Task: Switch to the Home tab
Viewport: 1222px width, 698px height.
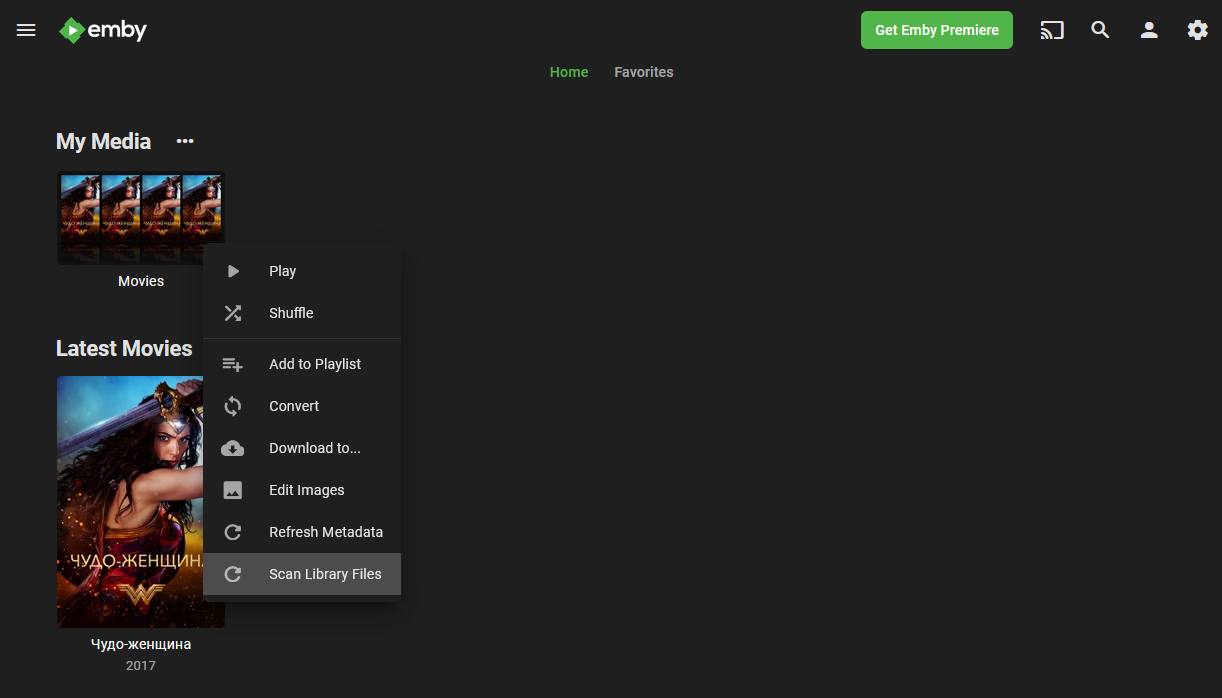Action: point(569,72)
